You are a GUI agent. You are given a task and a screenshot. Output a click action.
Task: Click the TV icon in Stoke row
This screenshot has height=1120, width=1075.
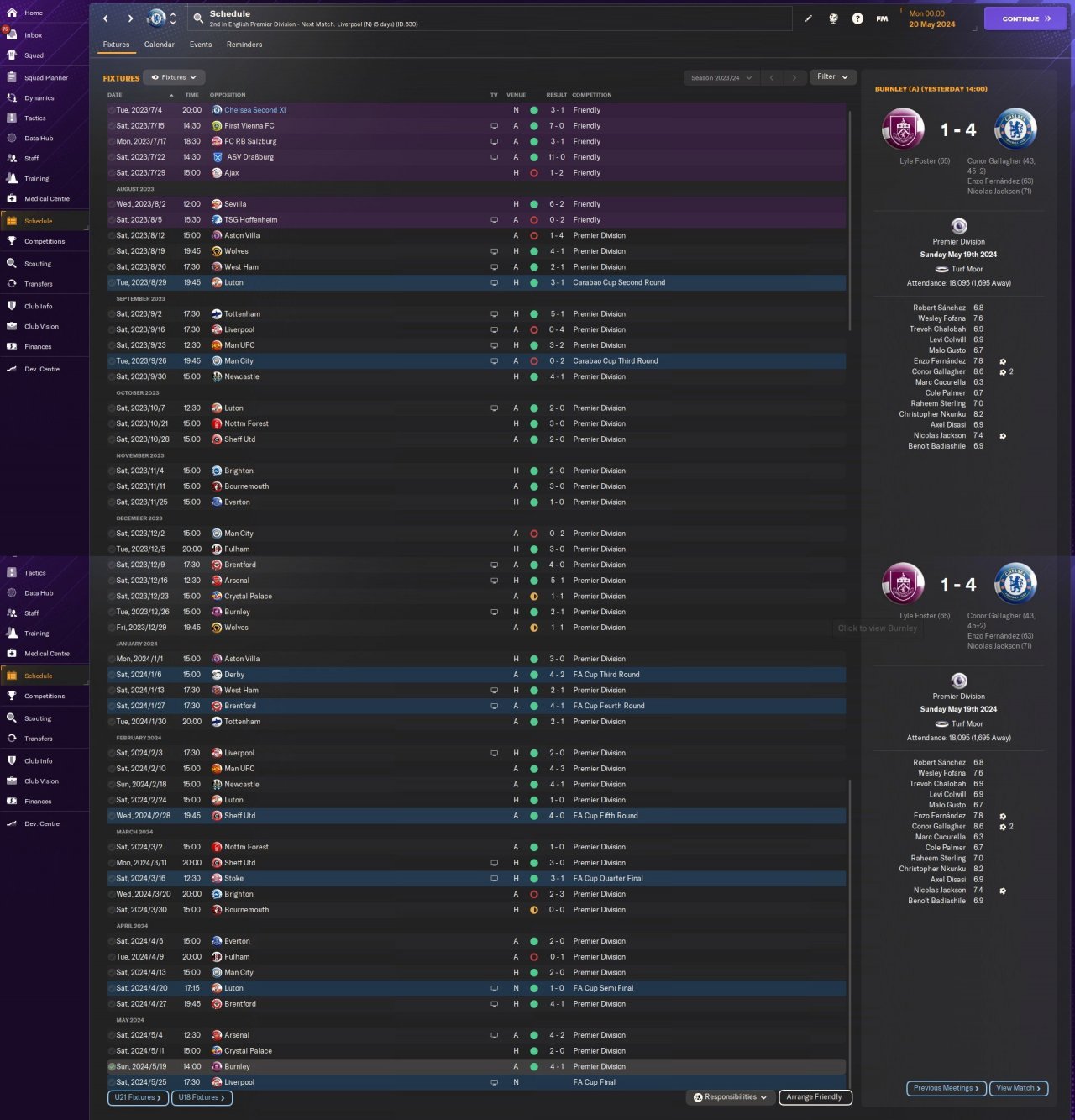[x=494, y=878]
